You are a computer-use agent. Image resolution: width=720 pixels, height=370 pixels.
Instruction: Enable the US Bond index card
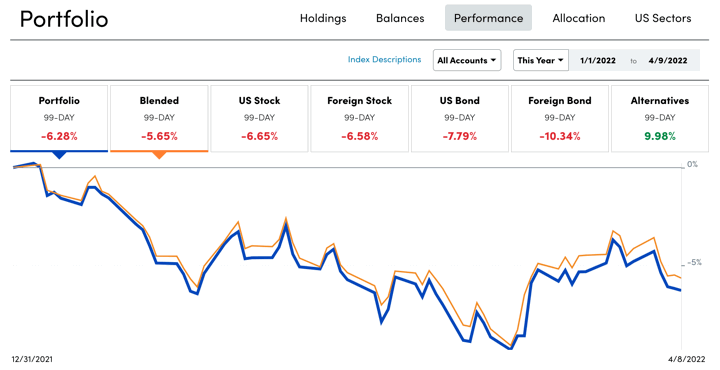pyautogui.click(x=460, y=118)
